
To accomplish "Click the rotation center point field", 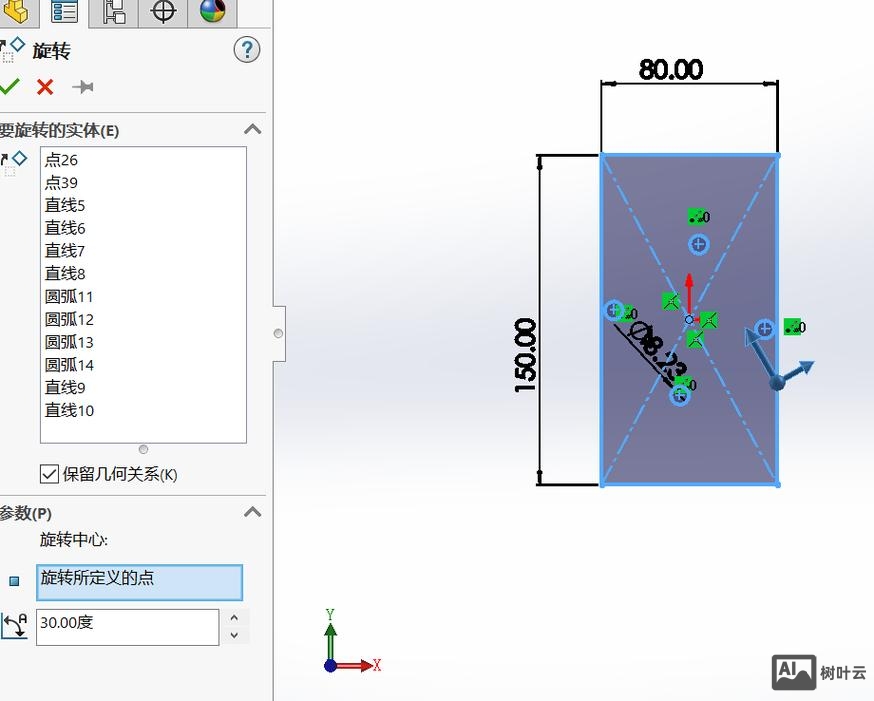I will (139, 582).
